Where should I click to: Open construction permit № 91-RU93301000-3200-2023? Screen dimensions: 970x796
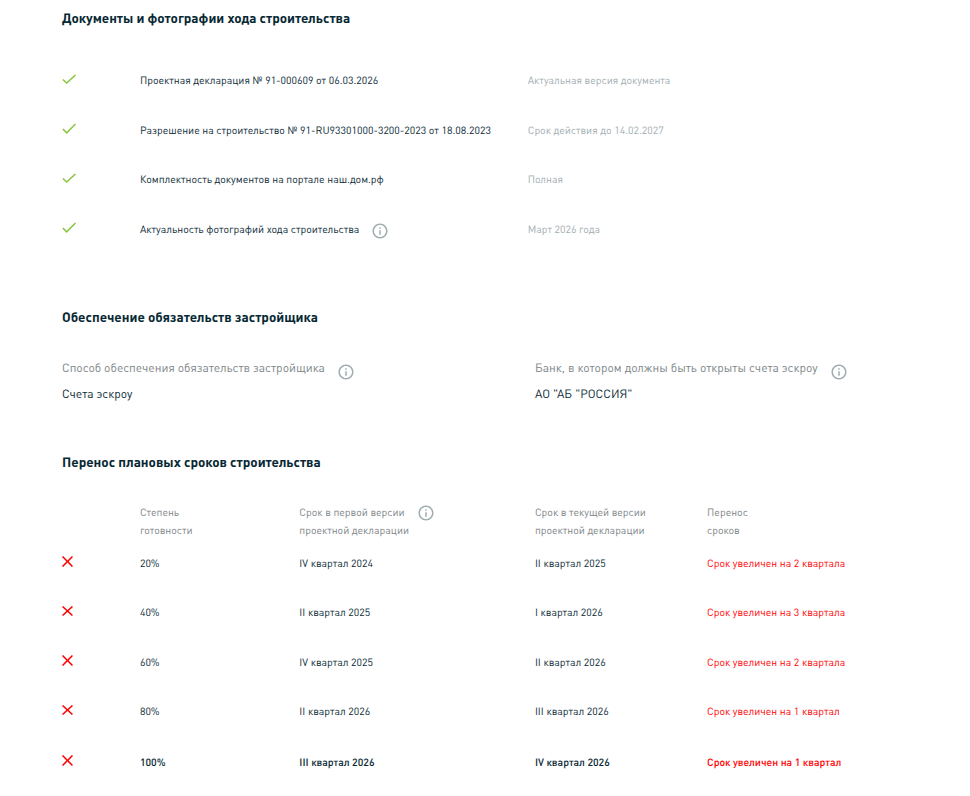pyautogui.click(x=315, y=131)
